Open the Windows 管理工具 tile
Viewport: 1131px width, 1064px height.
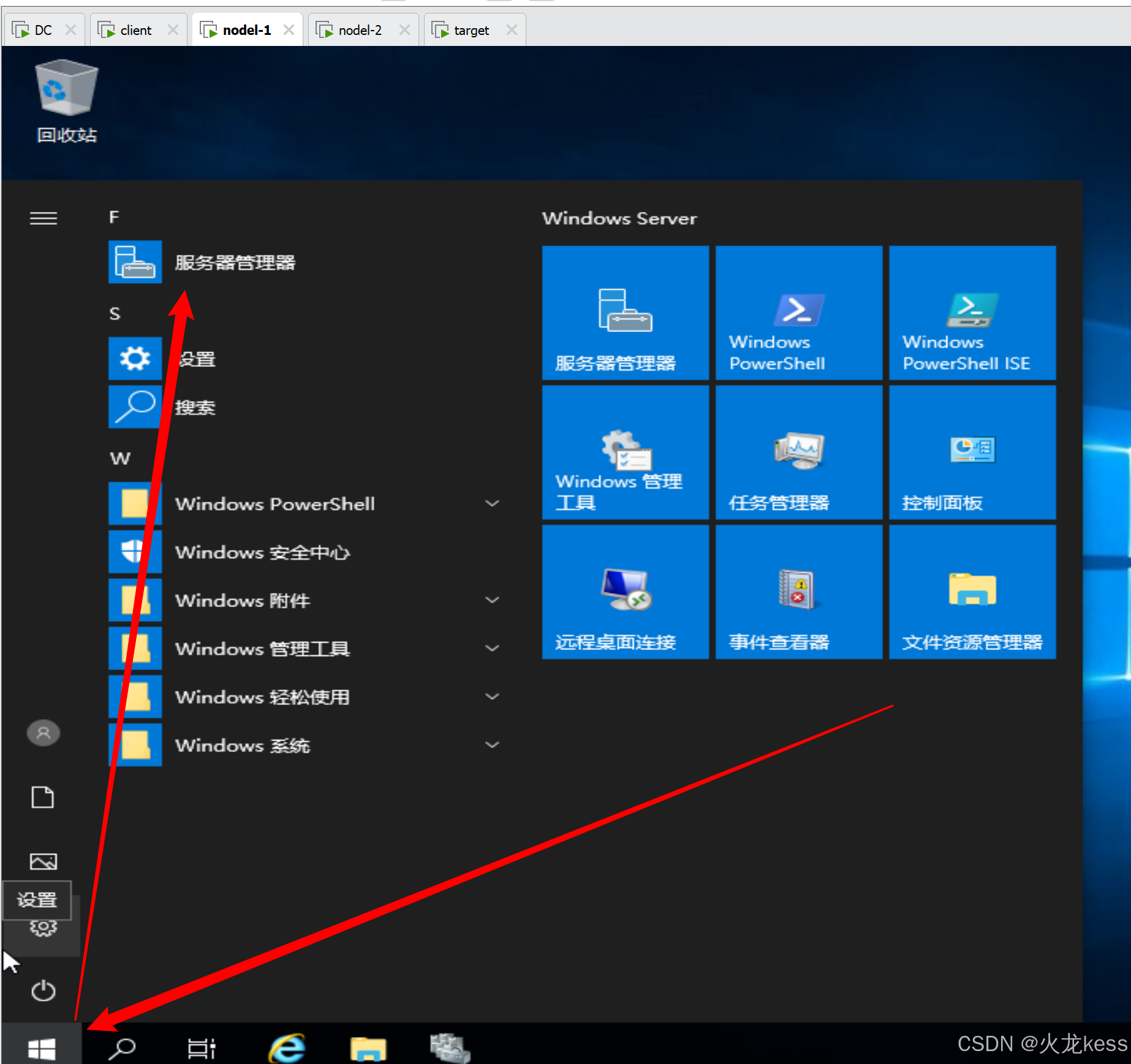point(625,452)
